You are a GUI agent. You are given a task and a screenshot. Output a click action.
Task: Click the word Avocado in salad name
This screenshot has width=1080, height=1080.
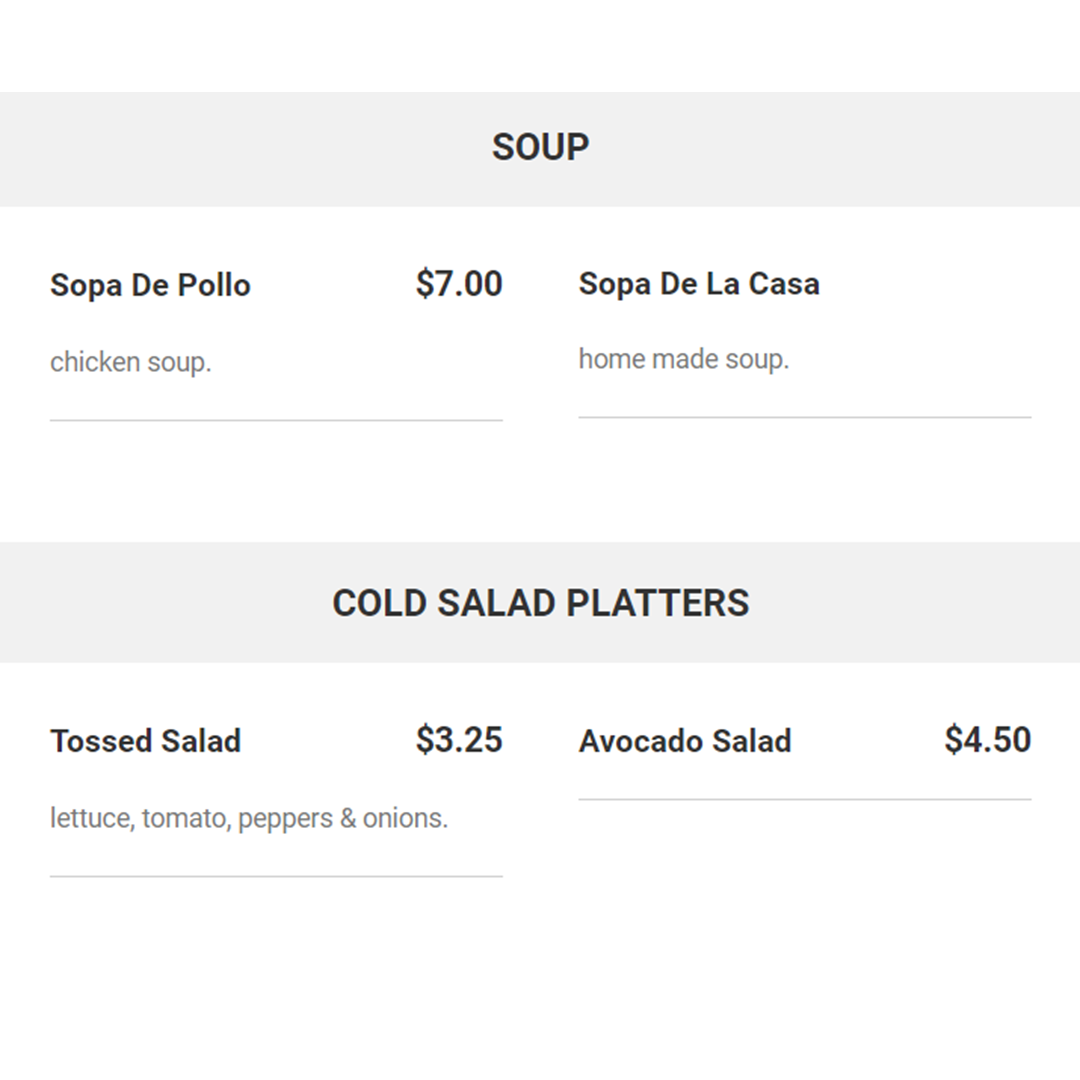point(641,741)
